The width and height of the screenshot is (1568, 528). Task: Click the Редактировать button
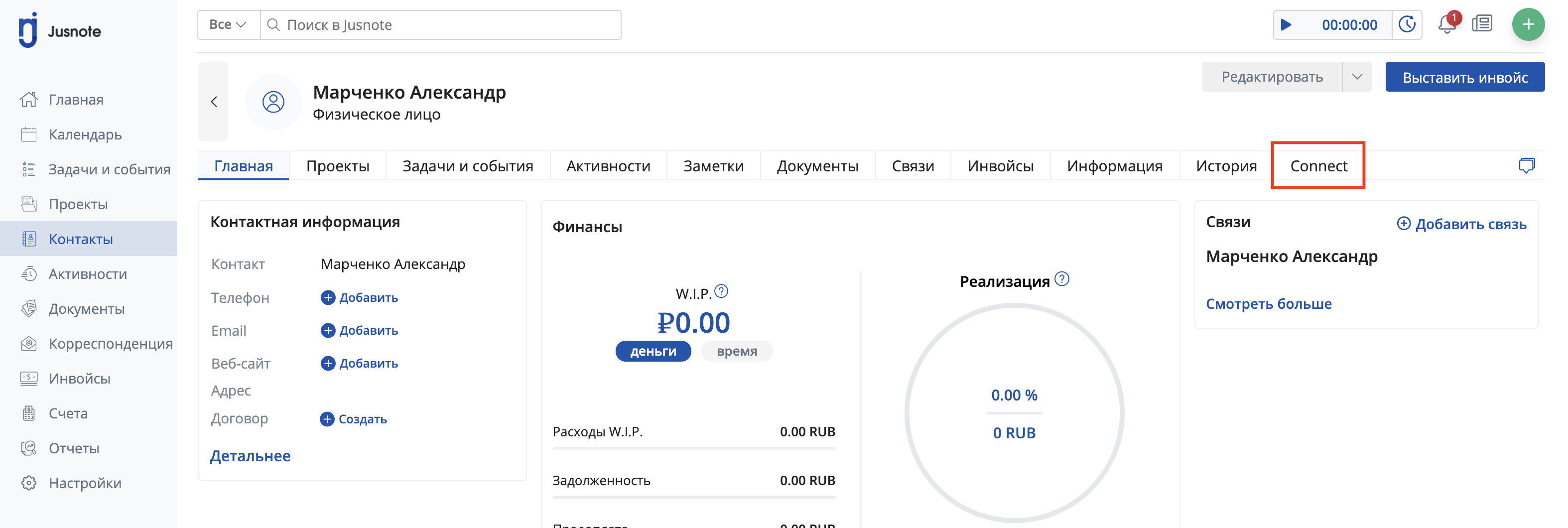(1272, 77)
